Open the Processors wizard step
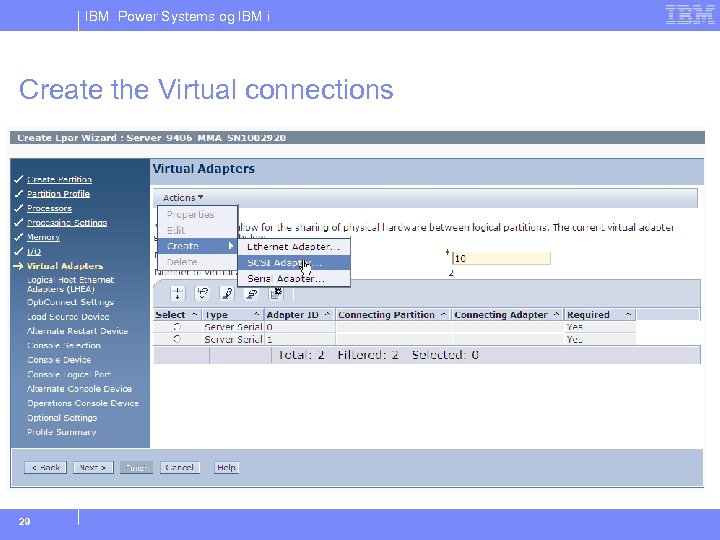Screen dimensions: 720x540 49,208
